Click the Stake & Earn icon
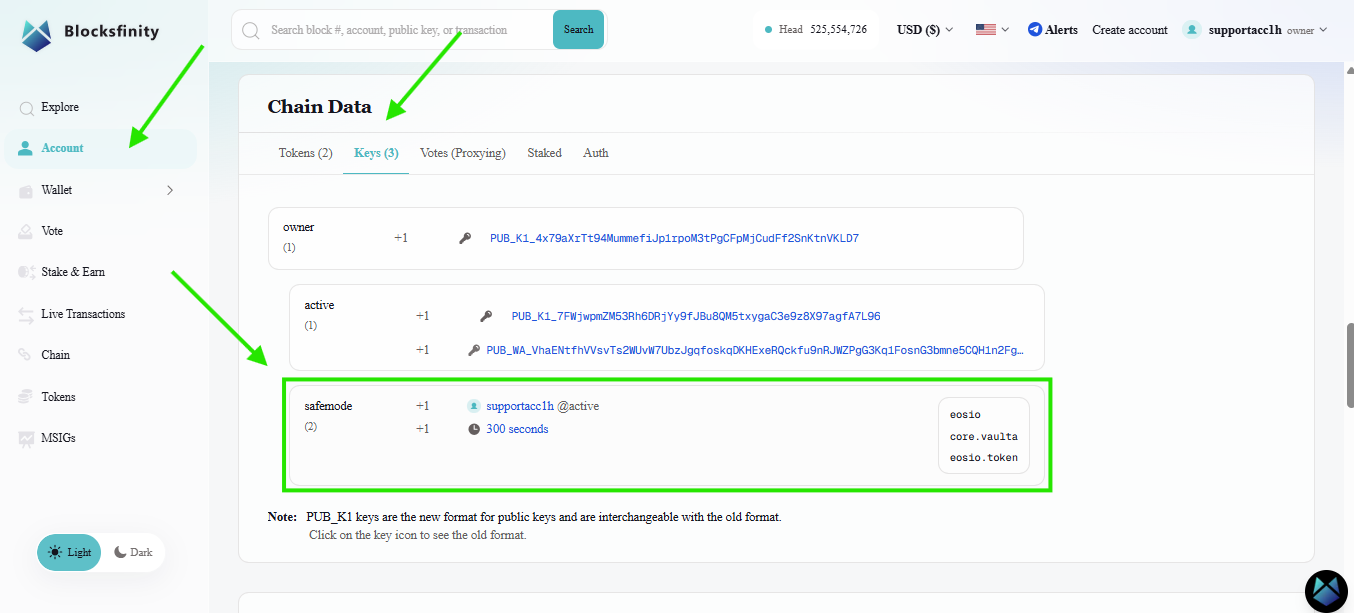The image size is (1354, 613). pyautogui.click(x=26, y=272)
